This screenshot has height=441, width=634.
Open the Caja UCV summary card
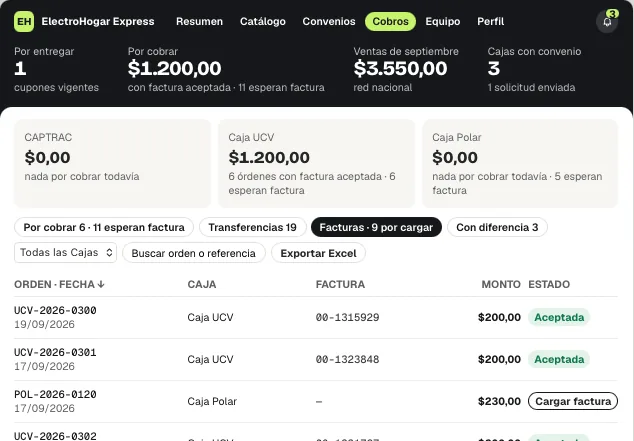click(317, 163)
